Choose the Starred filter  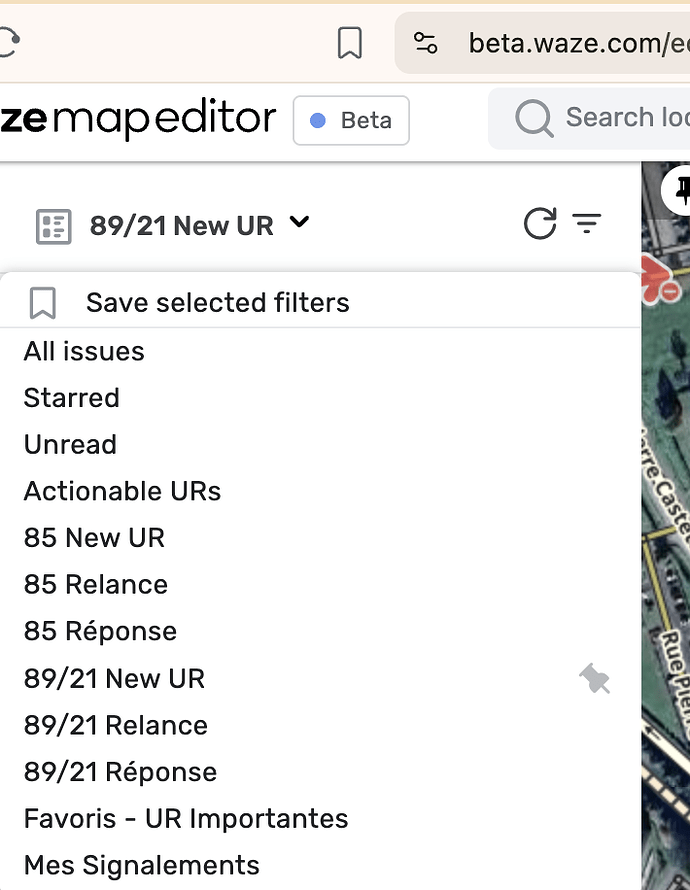[72, 398]
